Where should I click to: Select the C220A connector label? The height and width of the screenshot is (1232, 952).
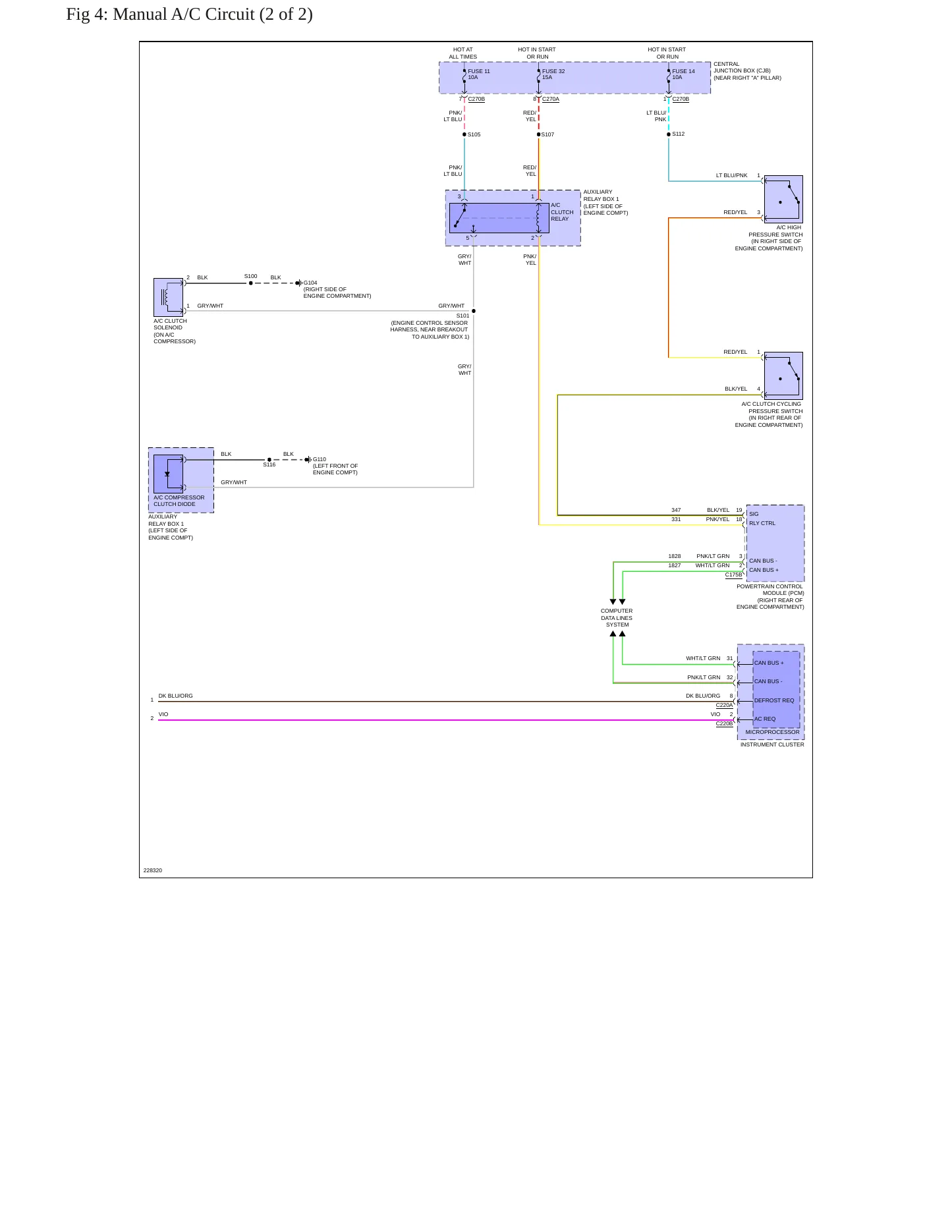click(725, 706)
